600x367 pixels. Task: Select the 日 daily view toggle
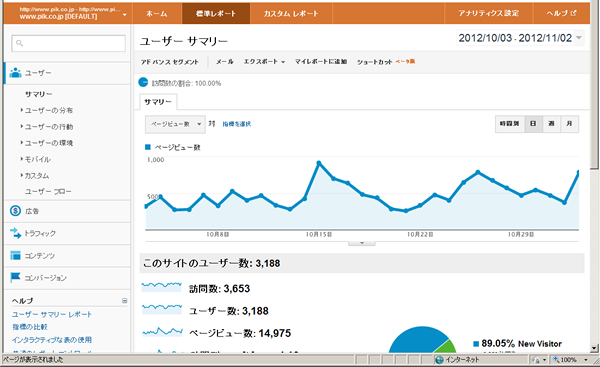[x=533, y=124]
